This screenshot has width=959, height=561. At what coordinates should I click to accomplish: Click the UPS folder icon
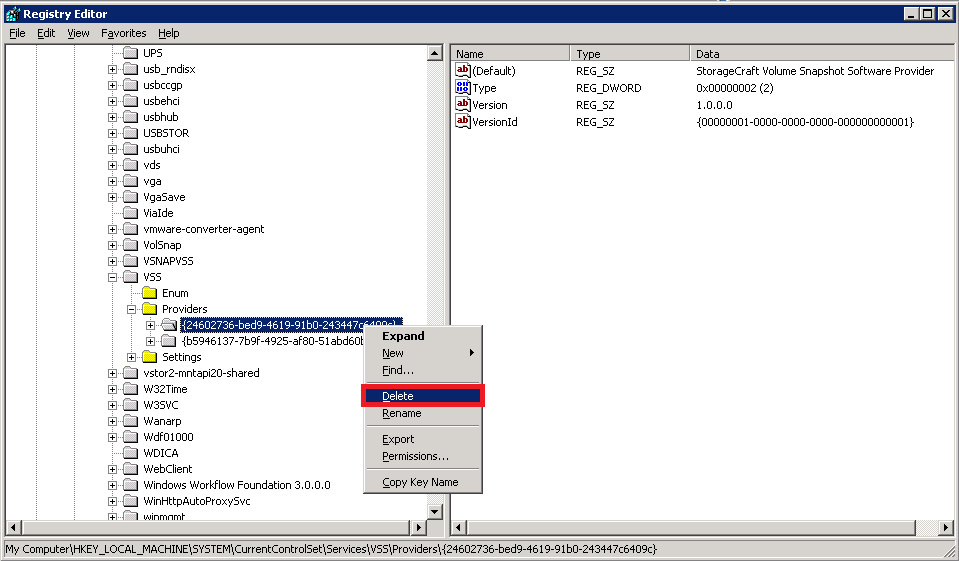point(130,53)
